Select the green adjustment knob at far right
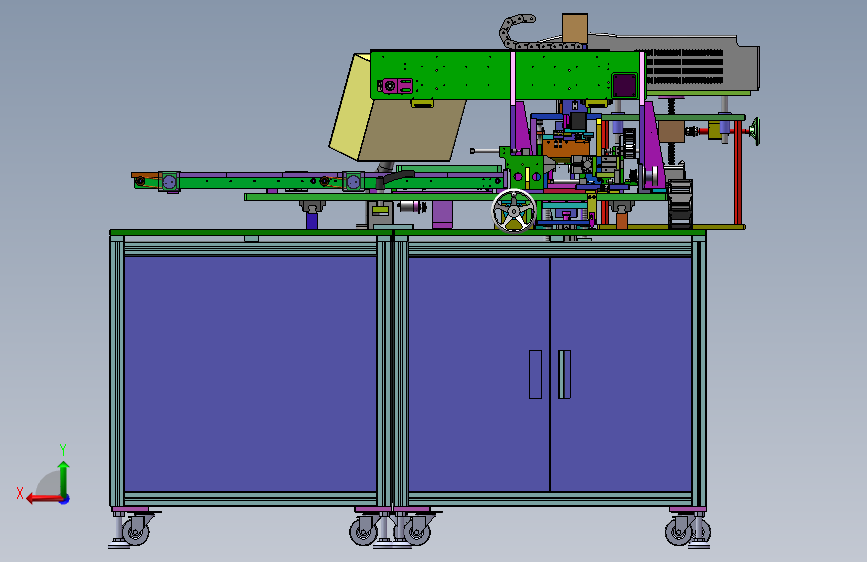 click(755, 132)
